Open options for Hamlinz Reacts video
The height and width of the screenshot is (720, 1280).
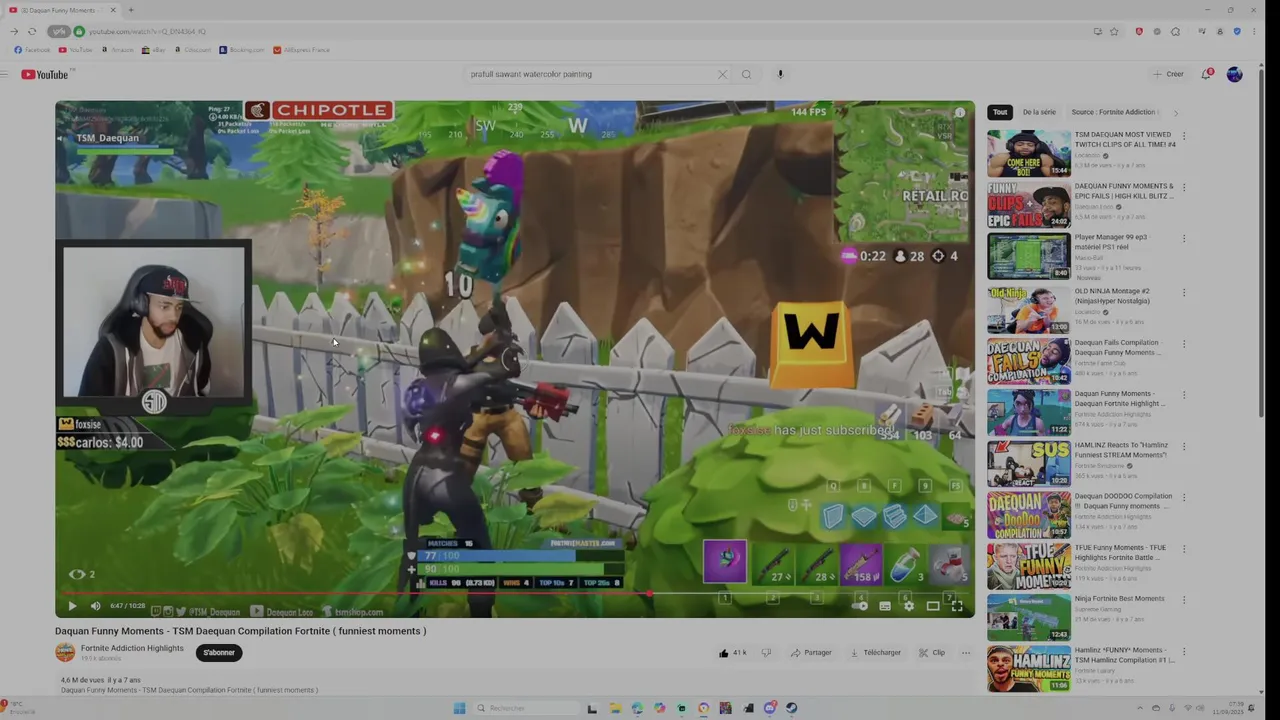click(1184, 447)
